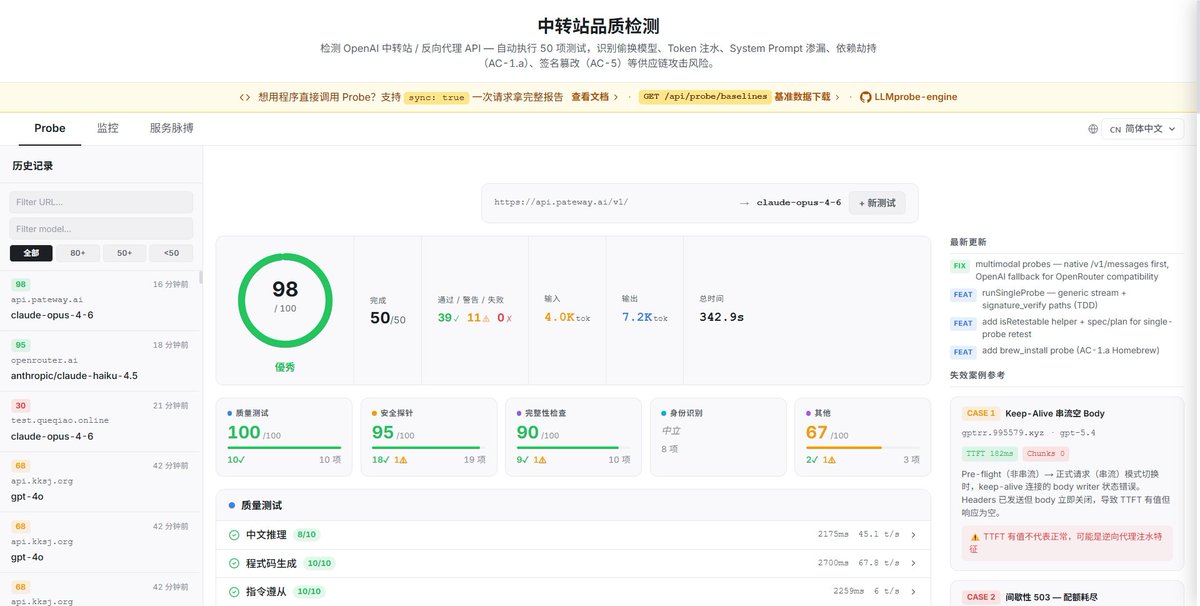Select the <50 score filter
This screenshot has width=1200, height=606.
click(x=171, y=253)
